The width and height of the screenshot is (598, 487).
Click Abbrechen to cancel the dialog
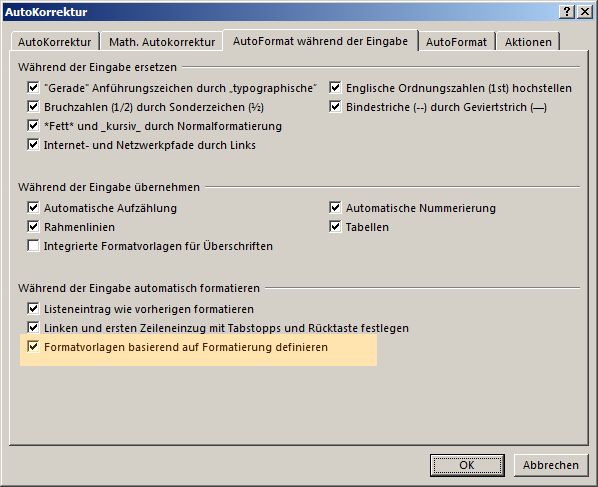(x=551, y=465)
